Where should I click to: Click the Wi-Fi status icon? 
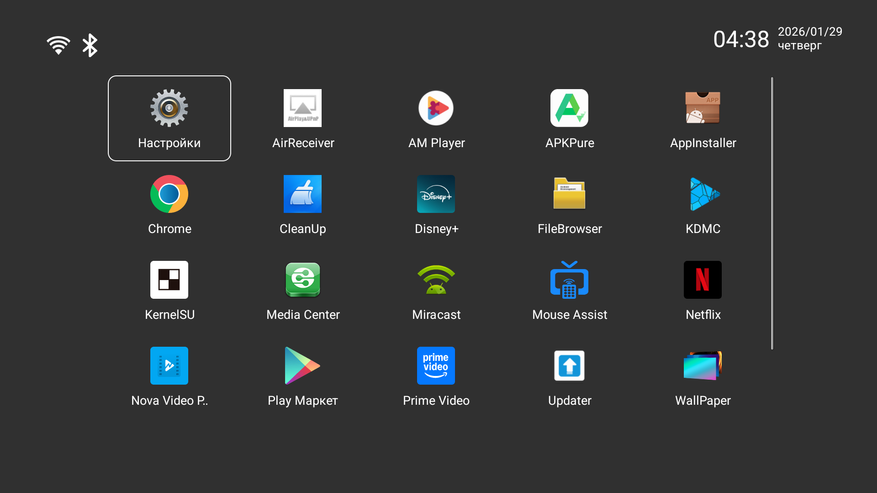58,45
